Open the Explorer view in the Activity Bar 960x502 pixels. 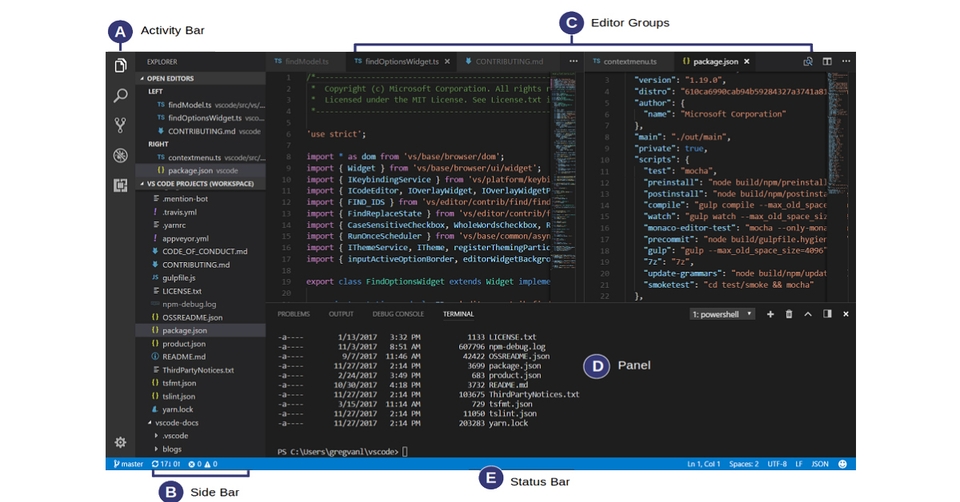point(121,65)
